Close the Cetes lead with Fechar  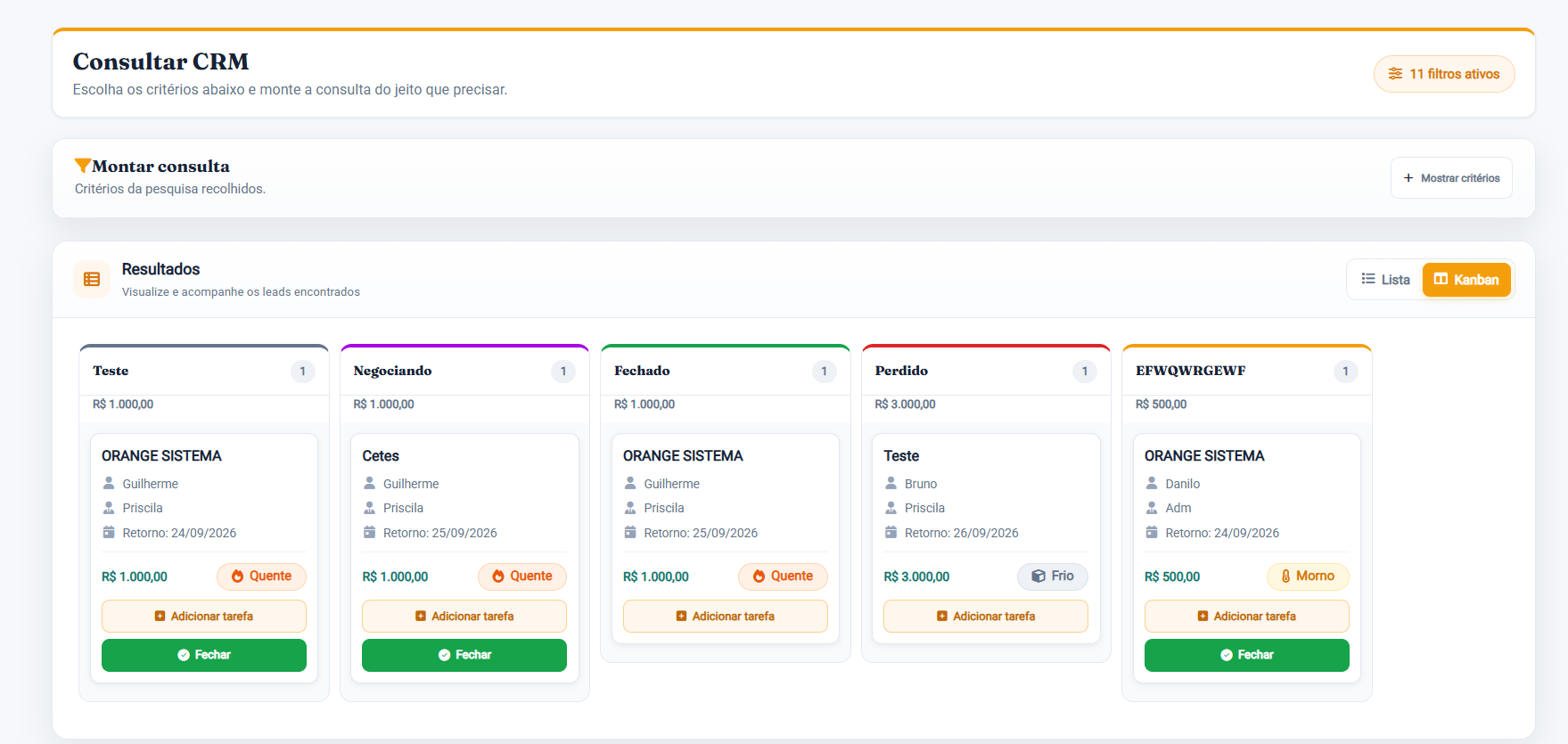[464, 655]
